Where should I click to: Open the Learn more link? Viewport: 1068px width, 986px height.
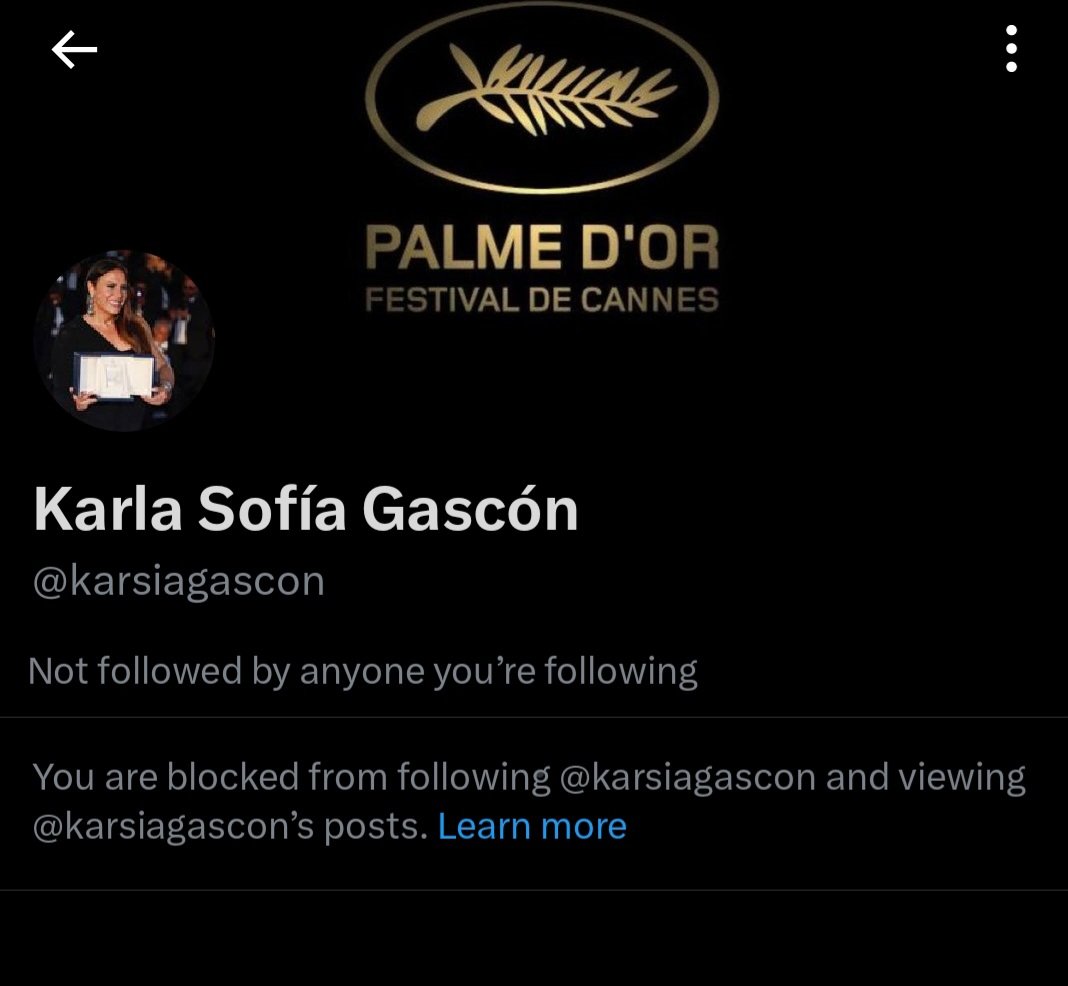coord(532,826)
